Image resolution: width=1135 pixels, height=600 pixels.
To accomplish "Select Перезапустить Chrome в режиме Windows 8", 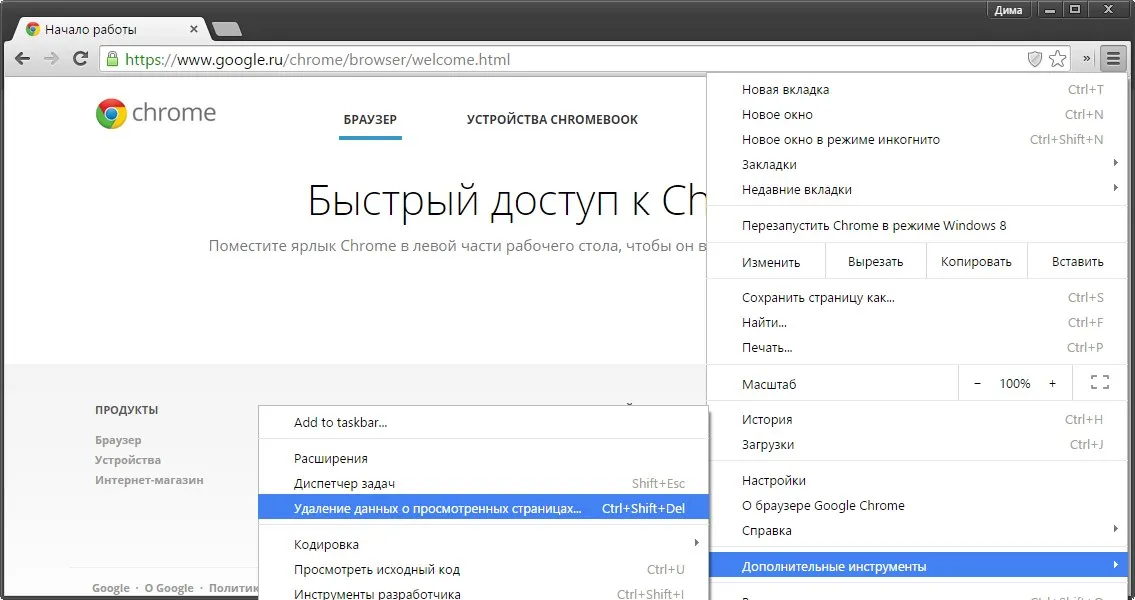I will (916, 225).
